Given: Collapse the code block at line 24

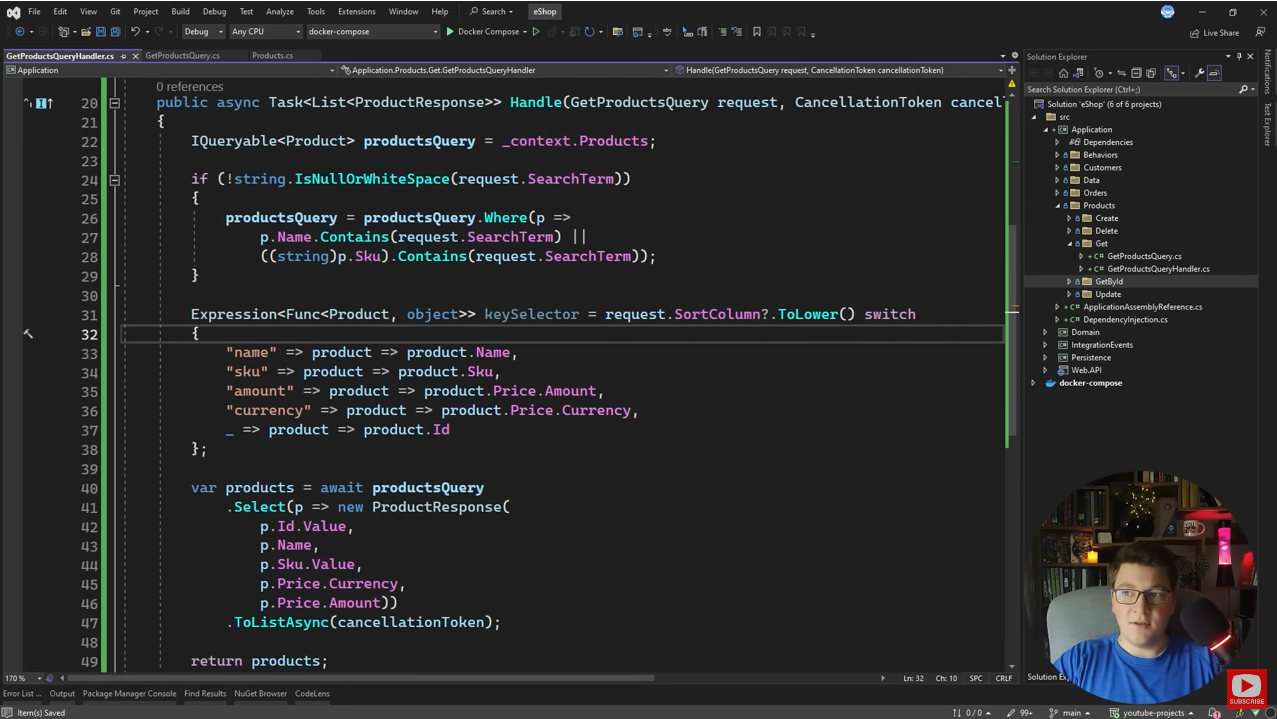Looking at the screenshot, I should 114,180.
